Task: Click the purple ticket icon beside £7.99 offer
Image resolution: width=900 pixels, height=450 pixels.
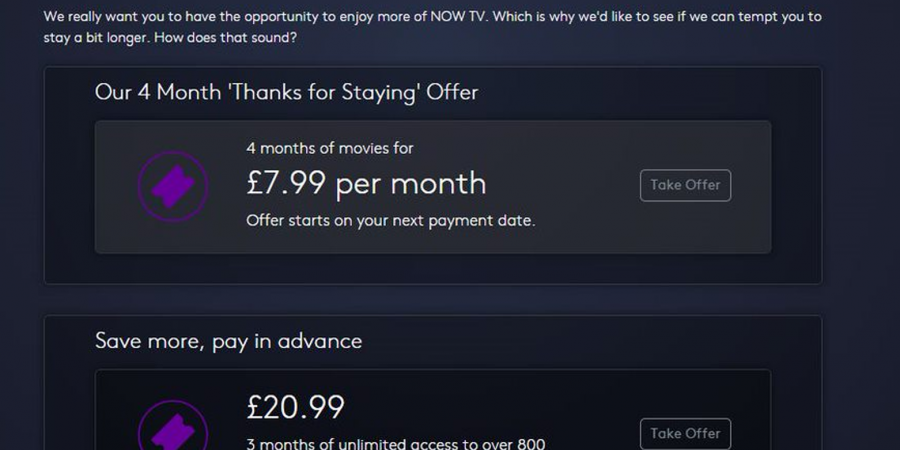Action: pyautogui.click(x=172, y=187)
